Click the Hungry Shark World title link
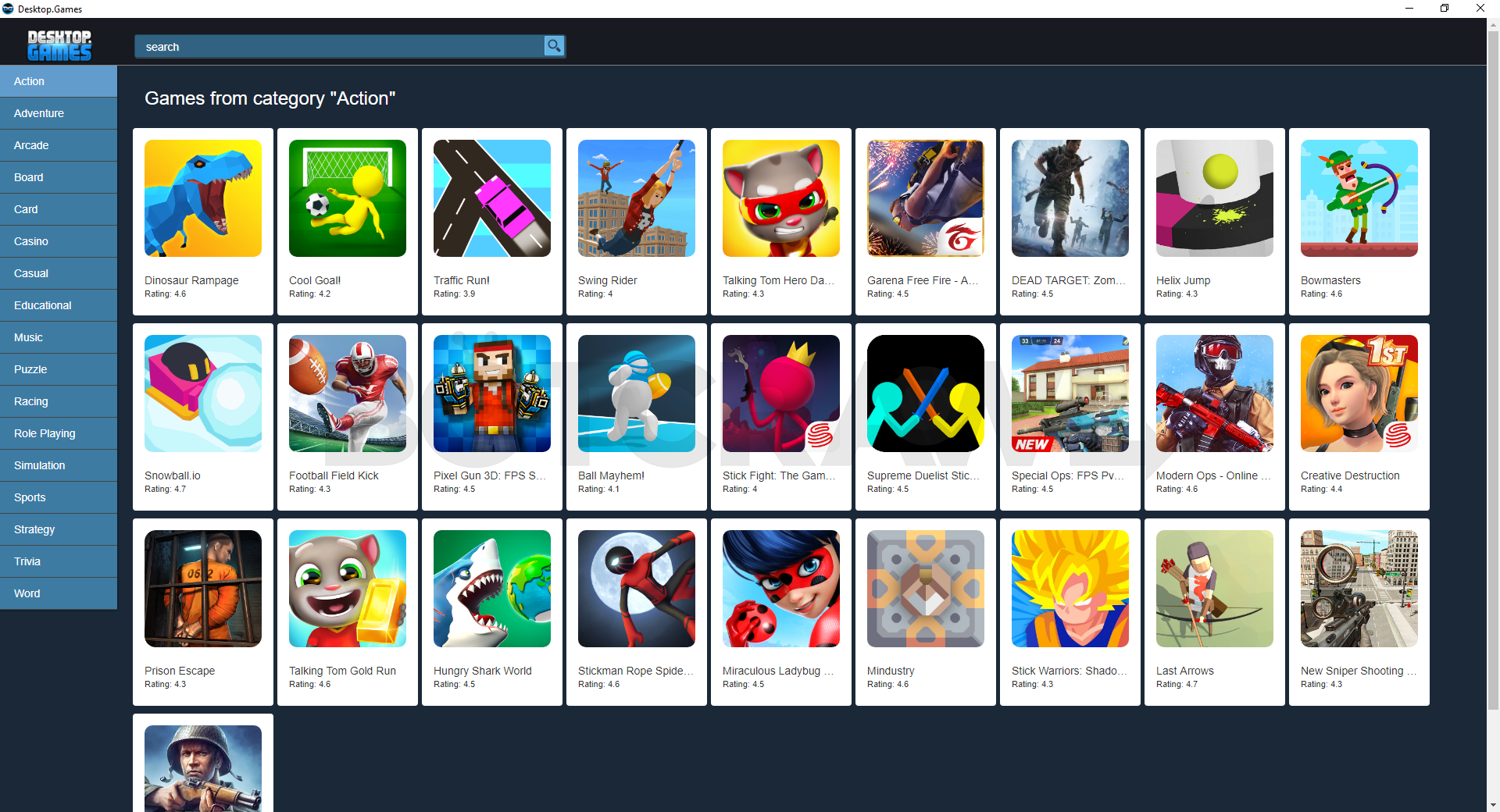Image resolution: width=1500 pixels, height=812 pixels. (483, 671)
